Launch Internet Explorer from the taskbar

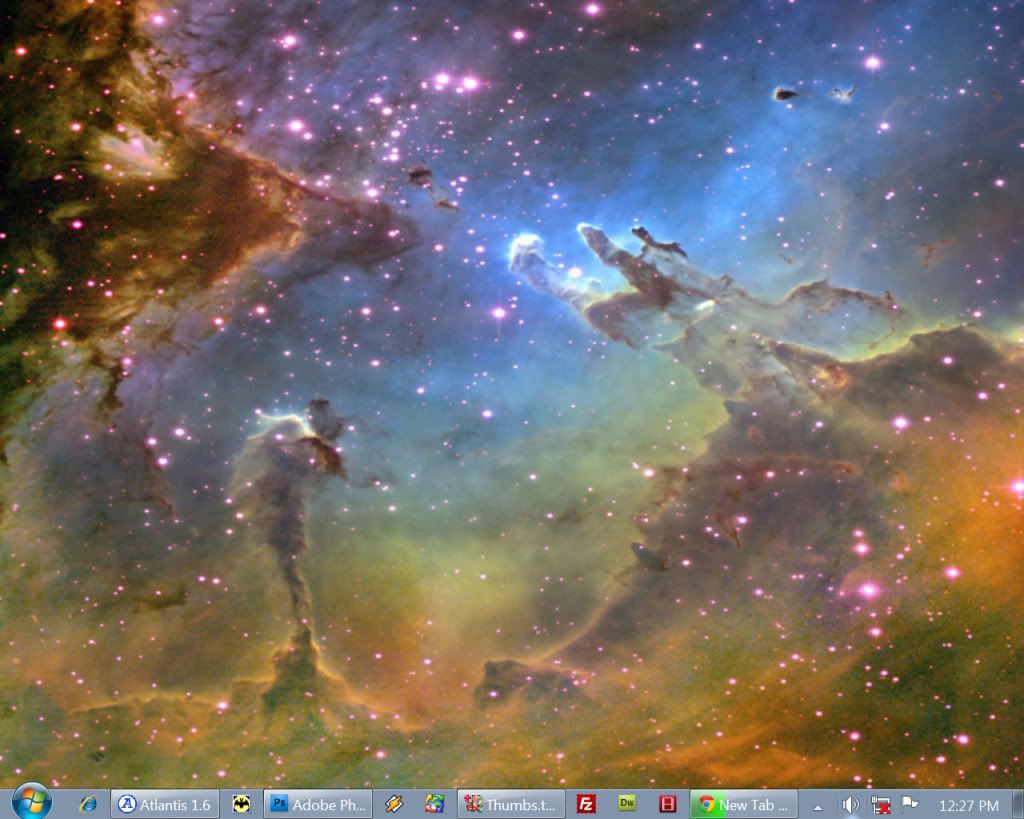(x=88, y=804)
